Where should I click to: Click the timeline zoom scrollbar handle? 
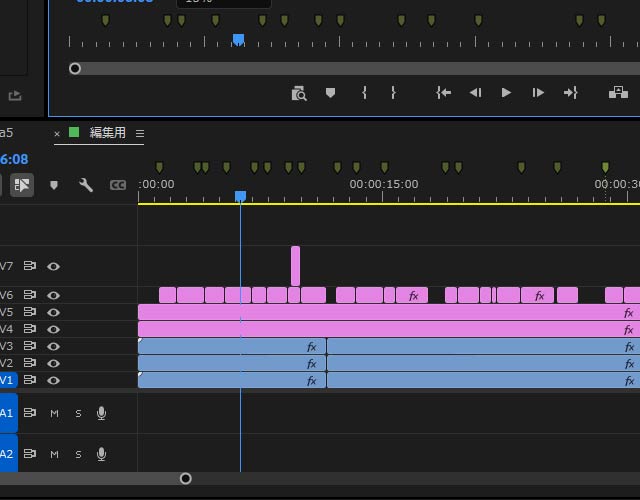186,478
